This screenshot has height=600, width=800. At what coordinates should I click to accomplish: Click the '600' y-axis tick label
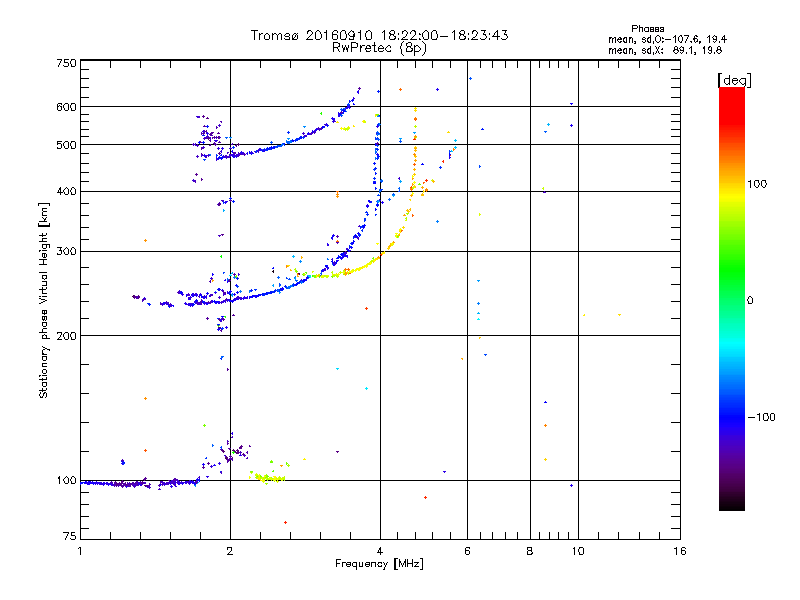[66, 107]
